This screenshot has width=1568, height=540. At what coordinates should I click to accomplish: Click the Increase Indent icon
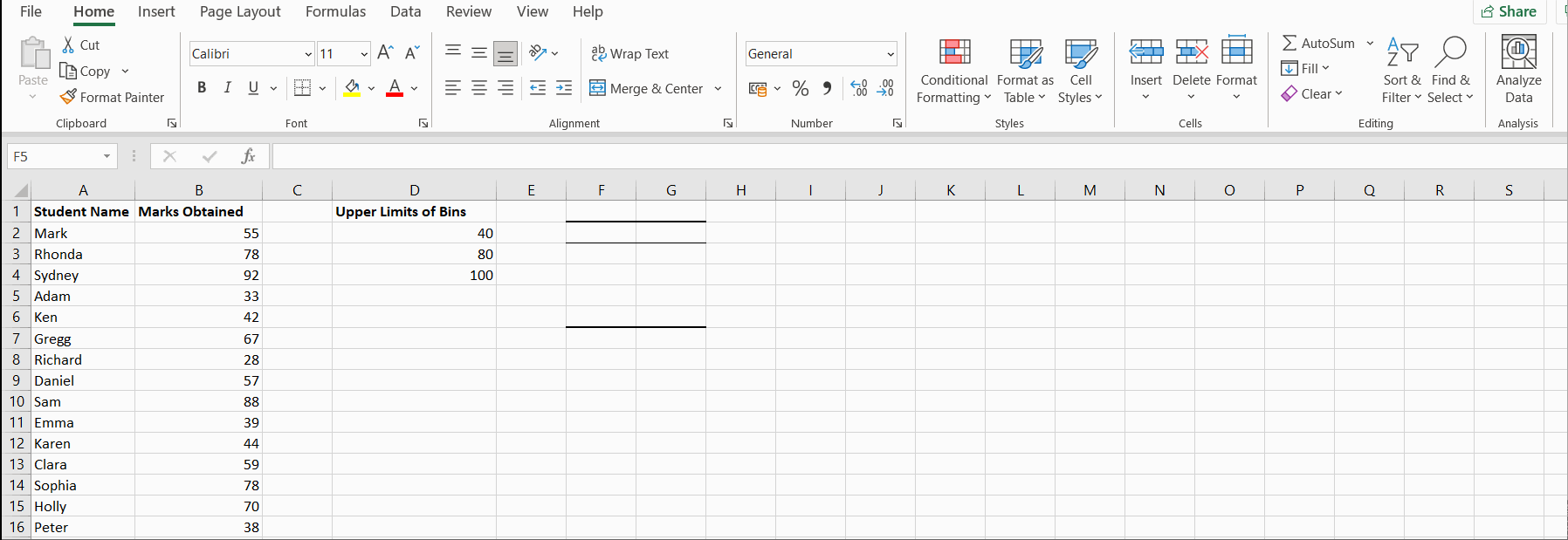point(564,88)
